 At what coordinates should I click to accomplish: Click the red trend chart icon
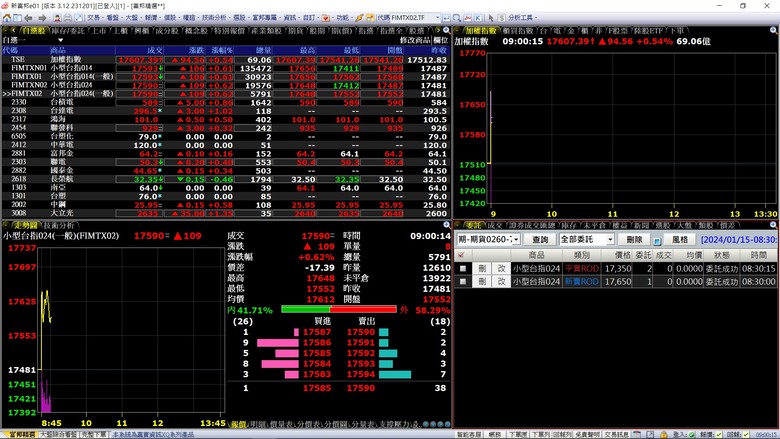click(468, 18)
